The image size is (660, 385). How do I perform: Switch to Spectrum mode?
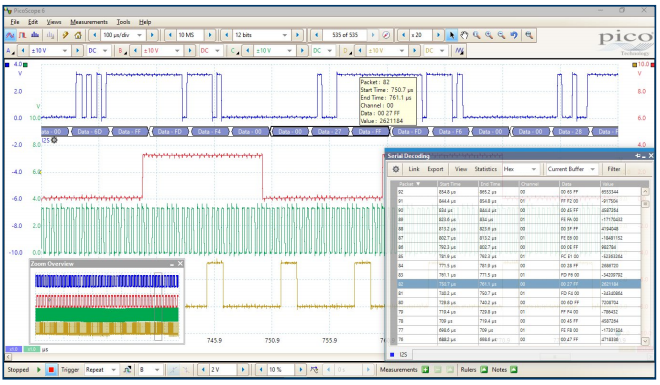(35, 35)
